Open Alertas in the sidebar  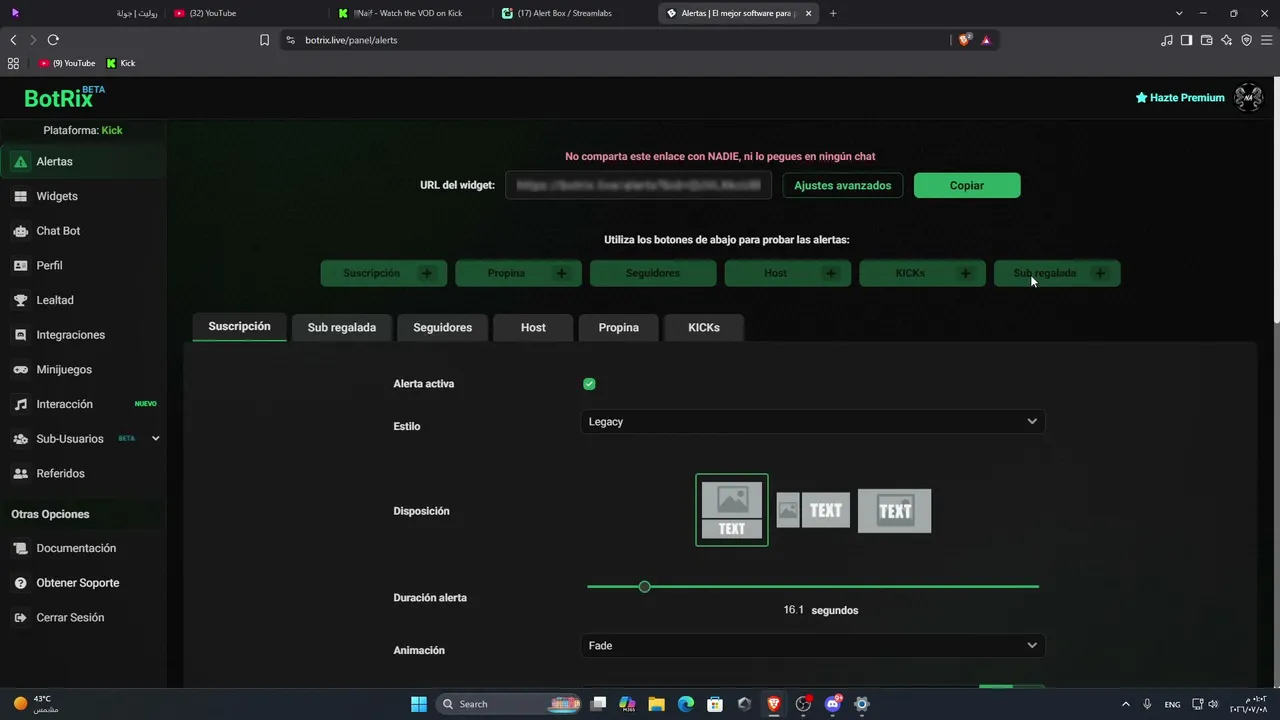83,161
